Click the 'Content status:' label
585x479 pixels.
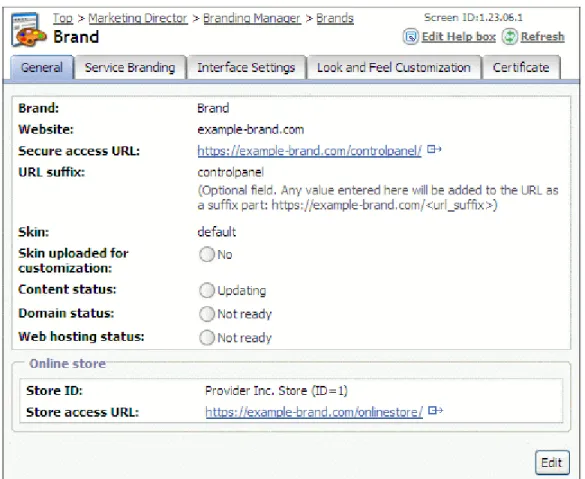(67, 289)
